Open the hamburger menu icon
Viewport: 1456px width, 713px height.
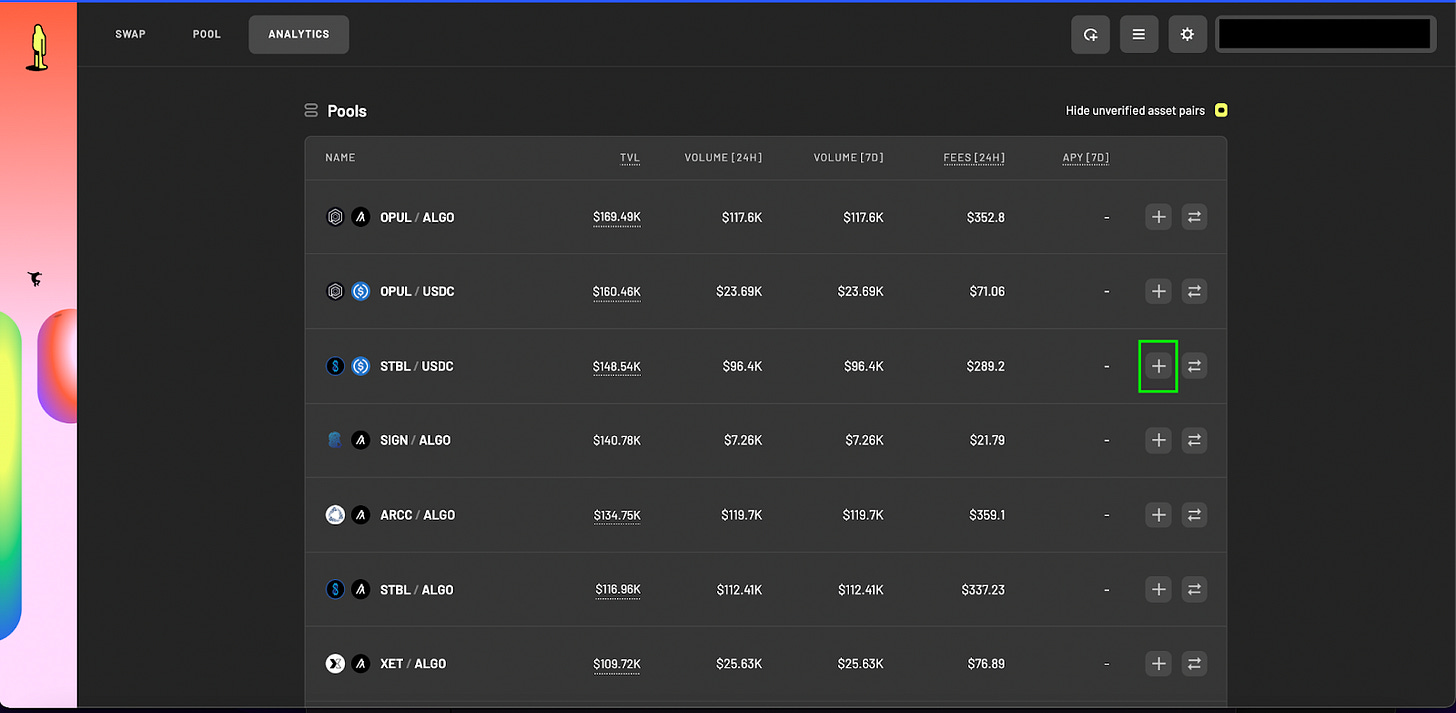(1139, 34)
